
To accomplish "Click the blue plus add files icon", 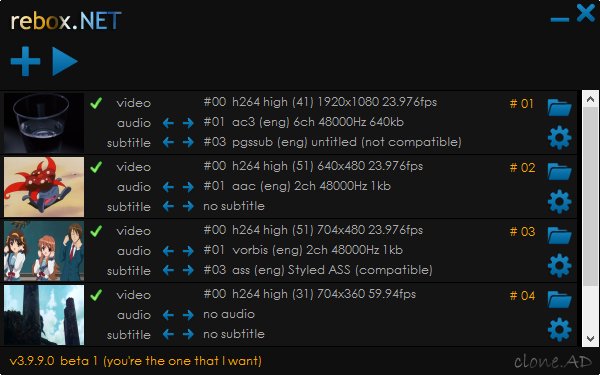I will point(25,61).
